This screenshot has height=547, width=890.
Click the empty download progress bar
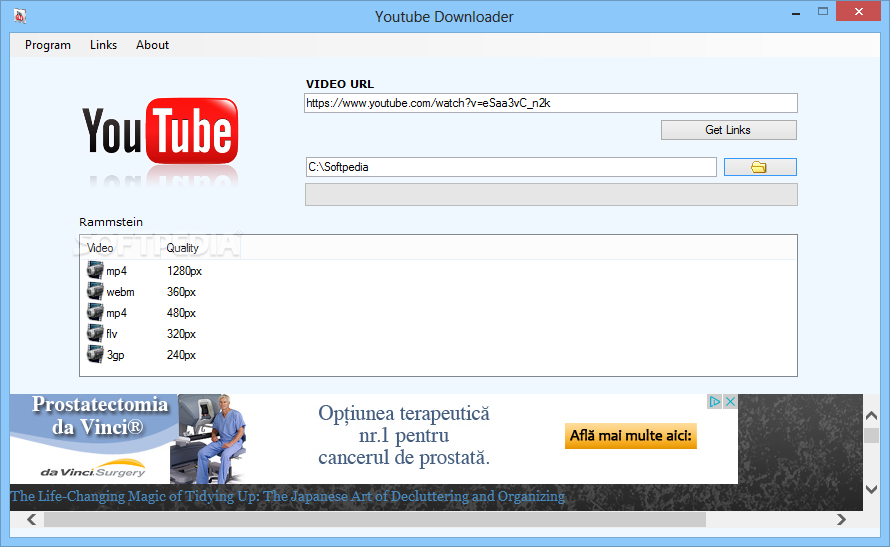click(x=551, y=195)
